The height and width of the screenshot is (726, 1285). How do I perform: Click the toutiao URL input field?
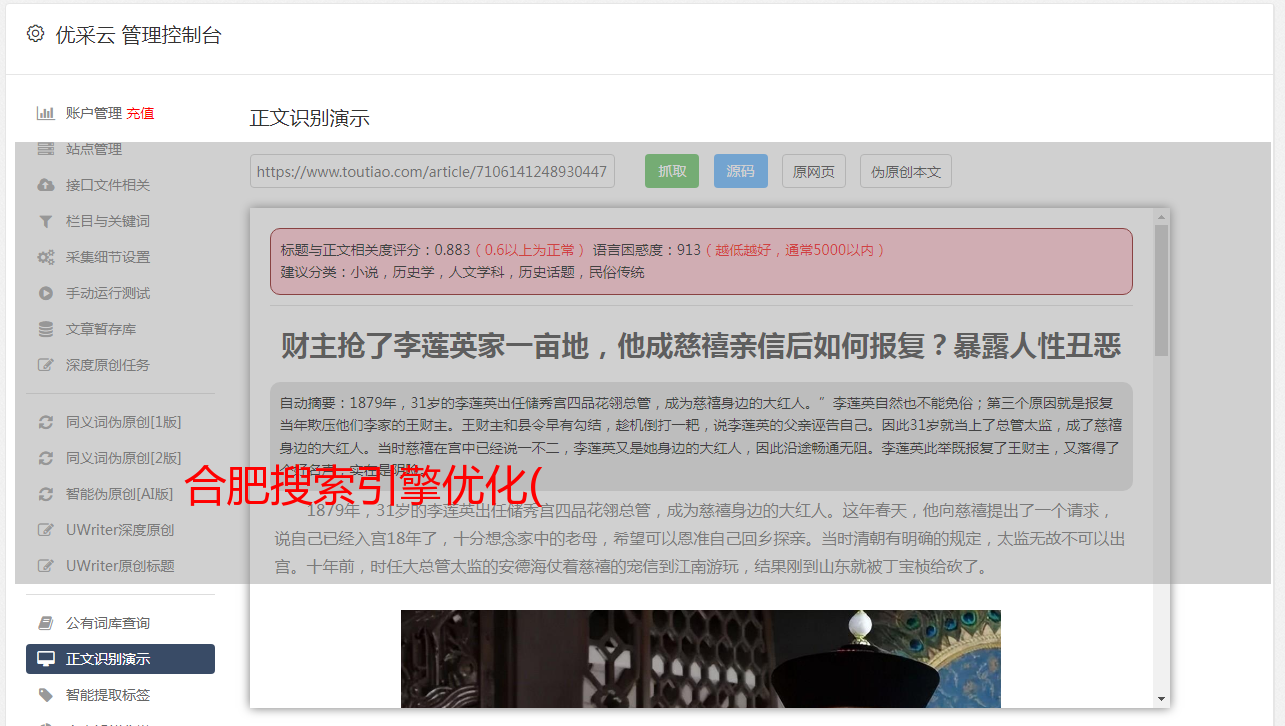pyautogui.click(x=432, y=171)
